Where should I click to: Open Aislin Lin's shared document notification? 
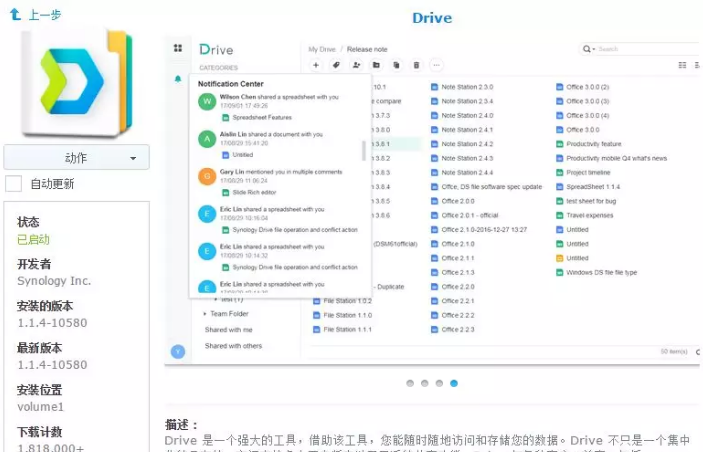click(279, 144)
